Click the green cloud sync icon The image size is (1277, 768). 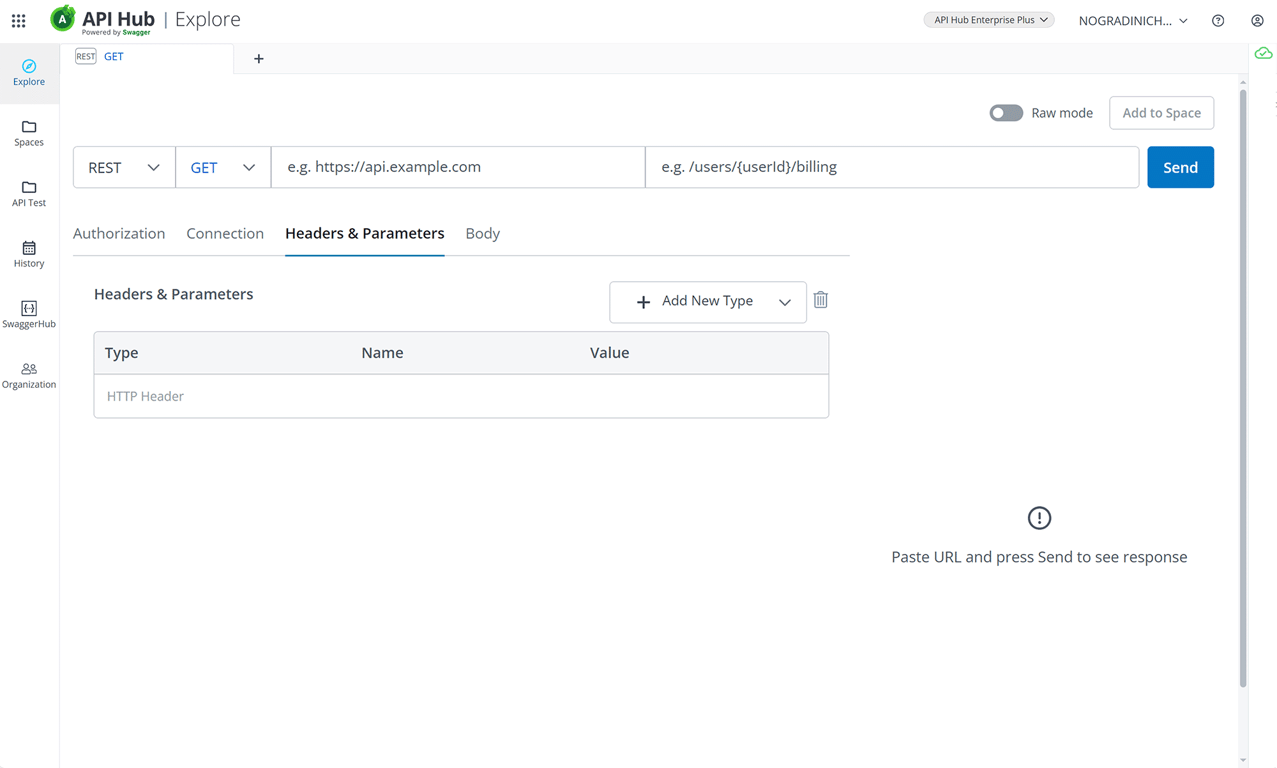tap(1264, 54)
